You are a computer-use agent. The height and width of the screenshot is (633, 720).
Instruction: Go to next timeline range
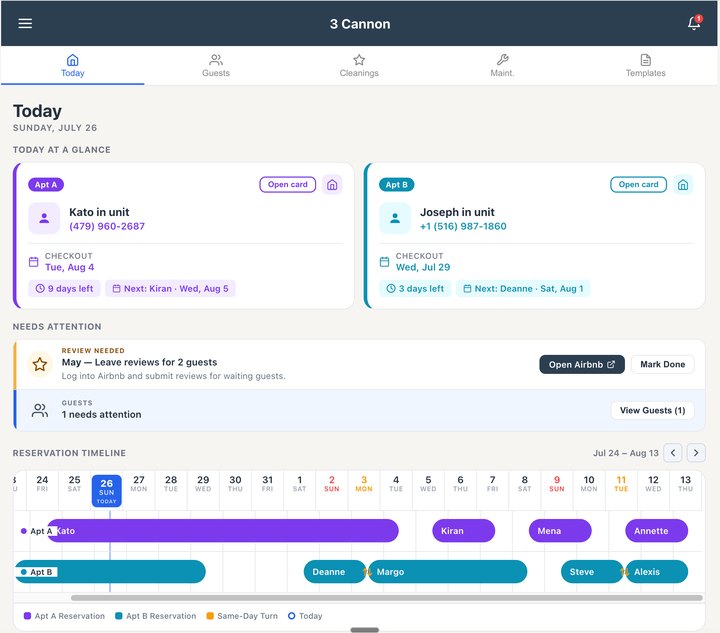click(696, 453)
